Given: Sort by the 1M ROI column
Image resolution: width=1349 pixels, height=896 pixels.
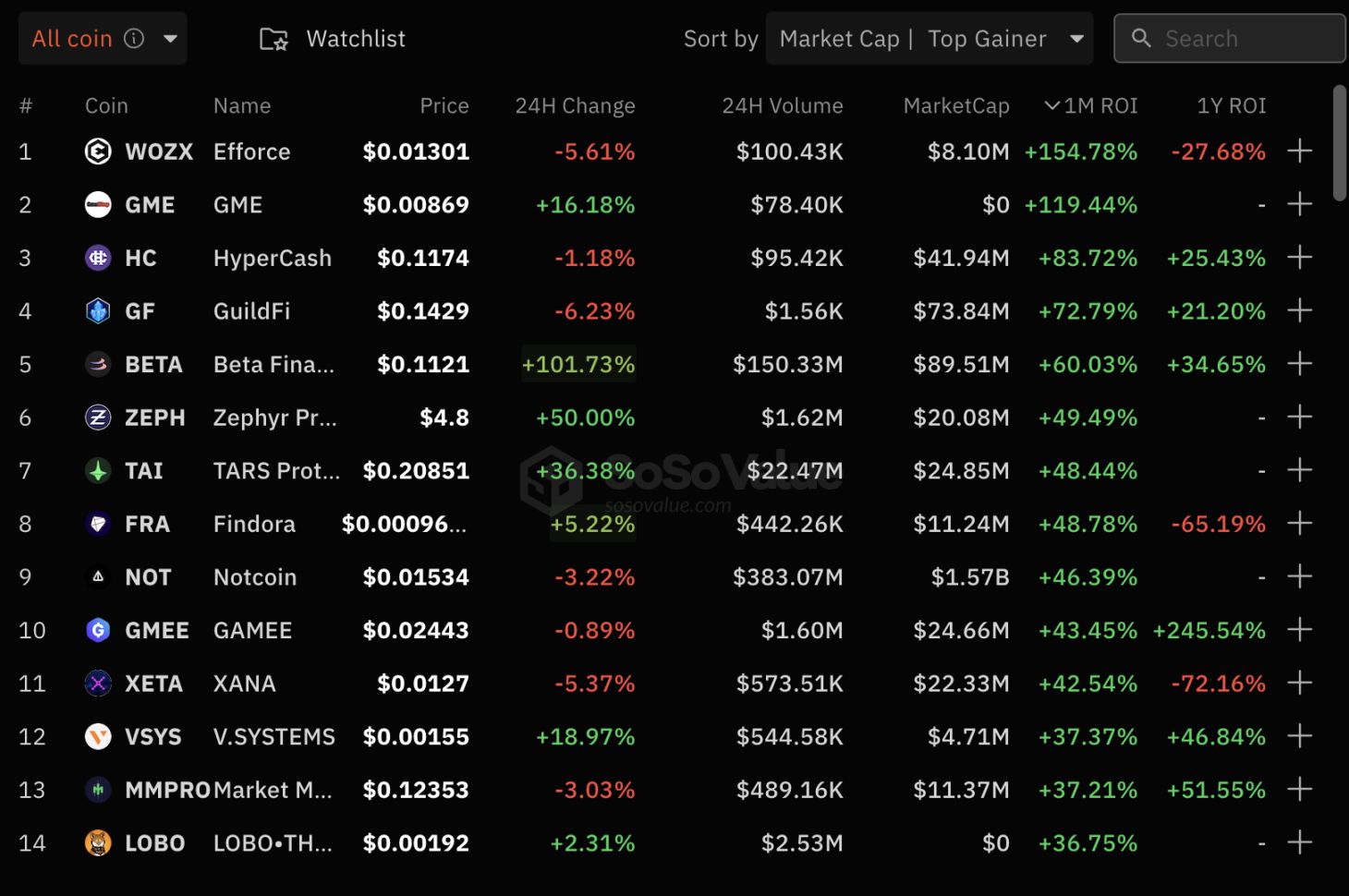Looking at the screenshot, I should point(1091,106).
